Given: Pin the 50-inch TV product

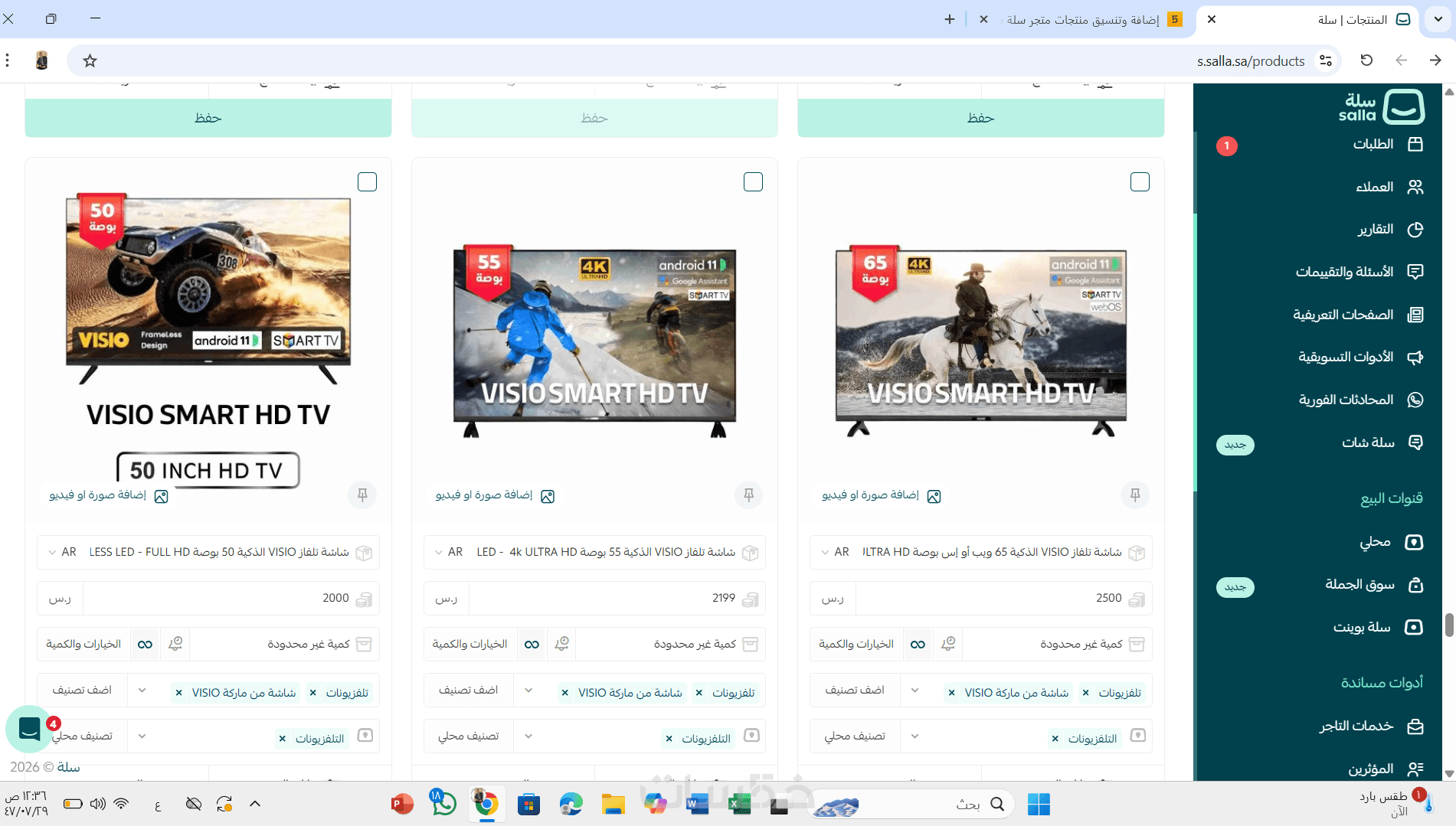Looking at the screenshot, I should (x=362, y=495).
